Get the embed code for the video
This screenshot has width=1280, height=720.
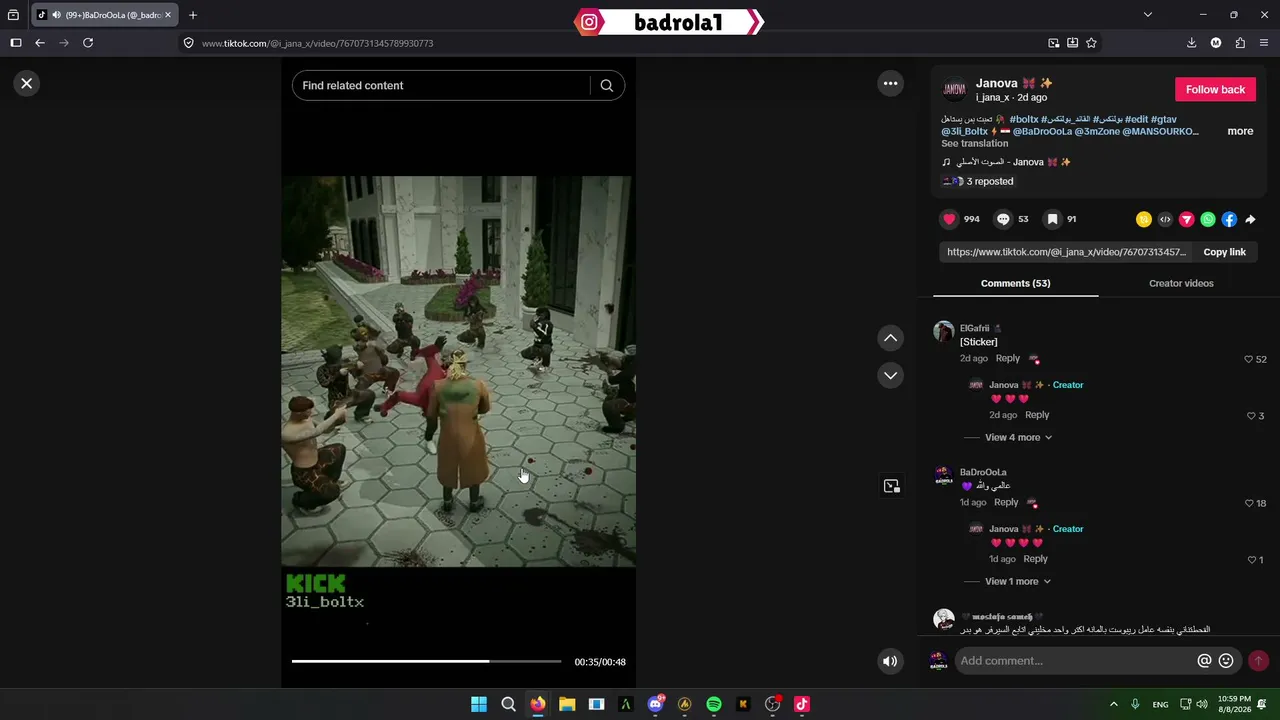coord(1165,219)
